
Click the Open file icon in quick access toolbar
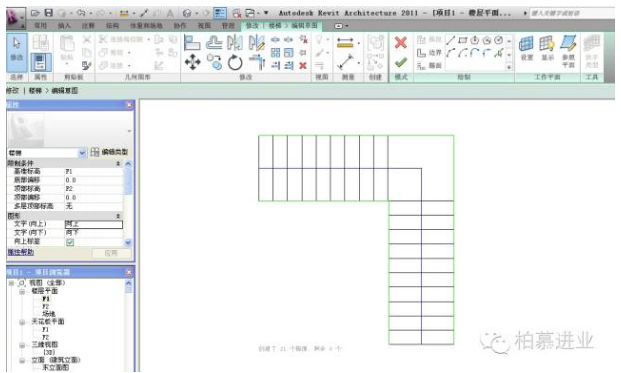tap(35, 13)
